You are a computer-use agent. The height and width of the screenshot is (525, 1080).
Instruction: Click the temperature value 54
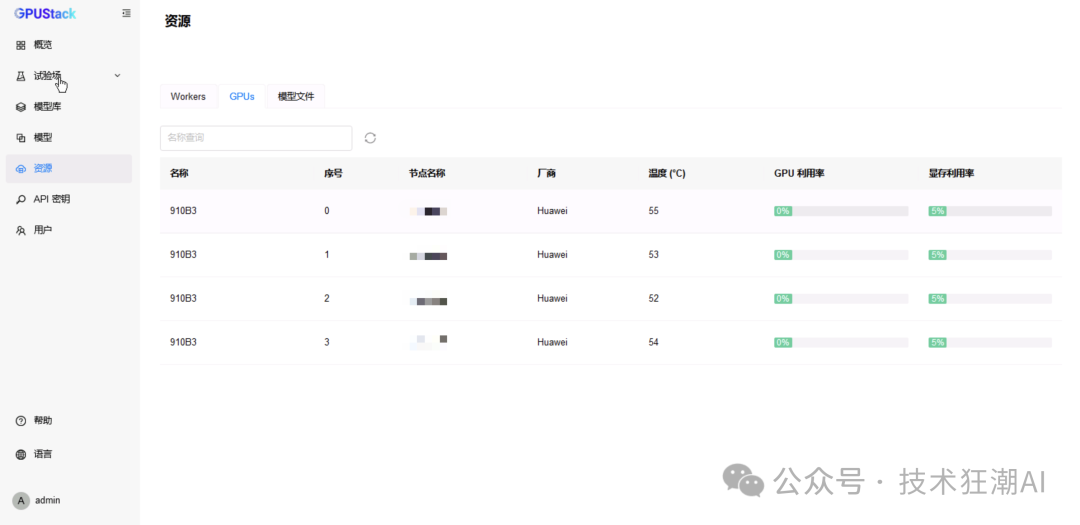click(654, 342)
